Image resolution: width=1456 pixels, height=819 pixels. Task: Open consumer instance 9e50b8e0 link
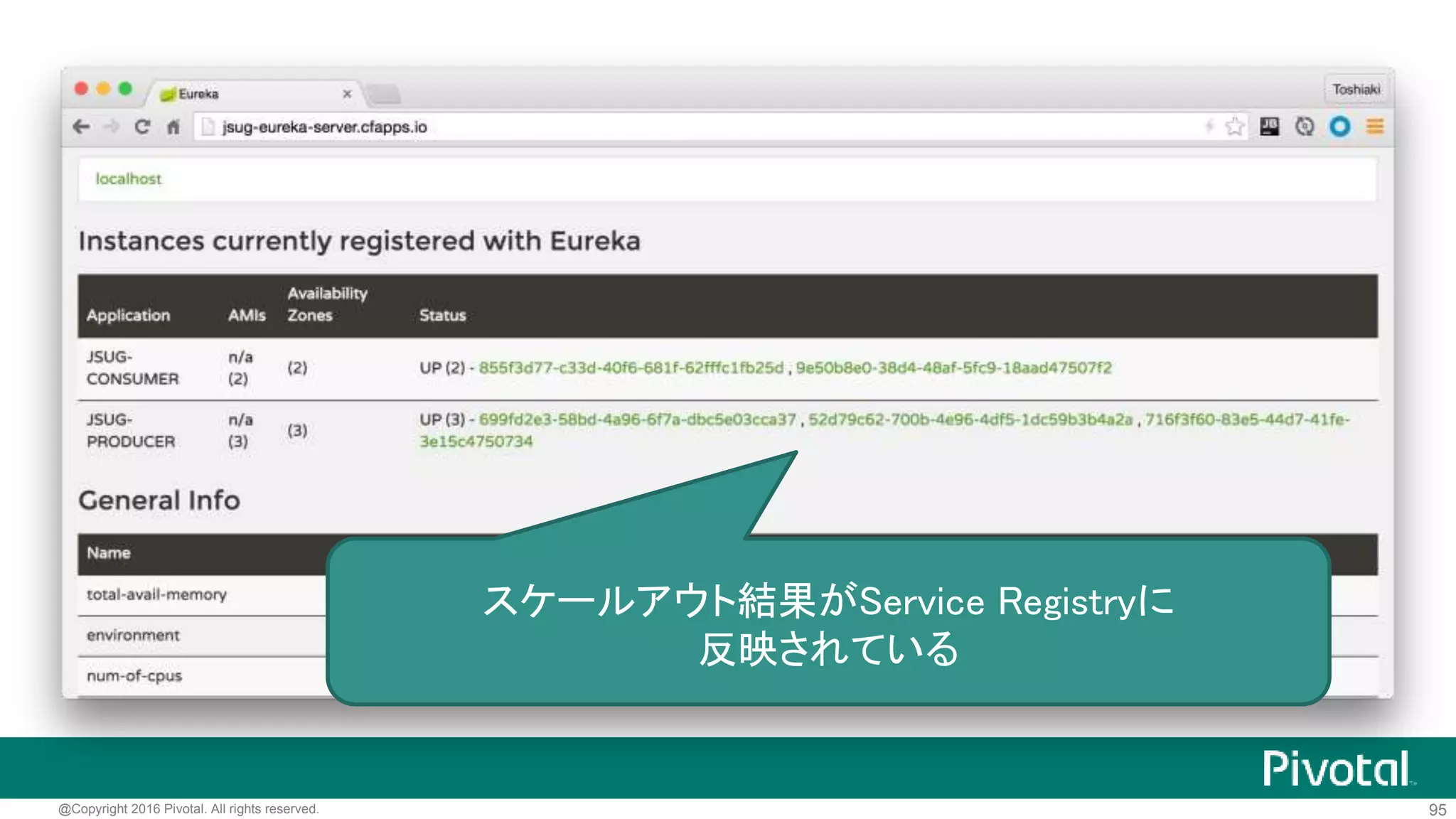(x=953, y=368)
